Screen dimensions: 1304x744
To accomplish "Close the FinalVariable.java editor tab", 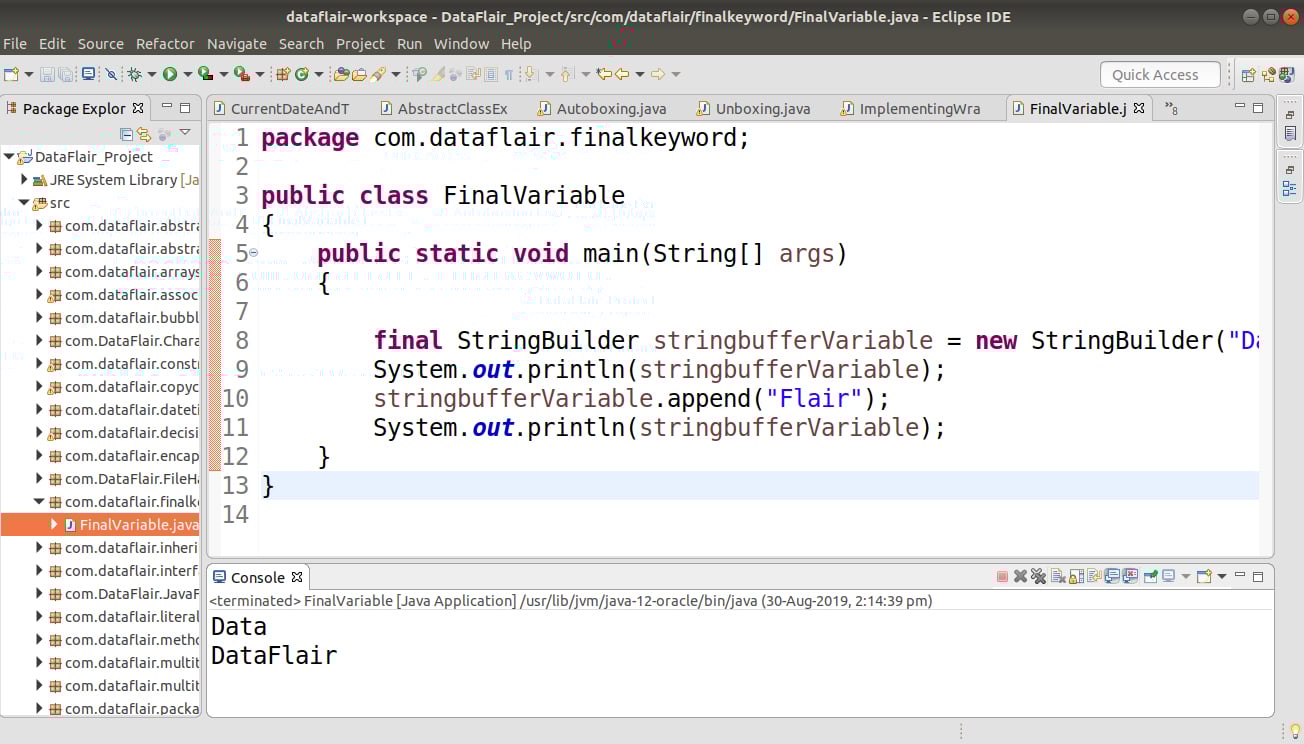I will click(x=1139, y=107).
